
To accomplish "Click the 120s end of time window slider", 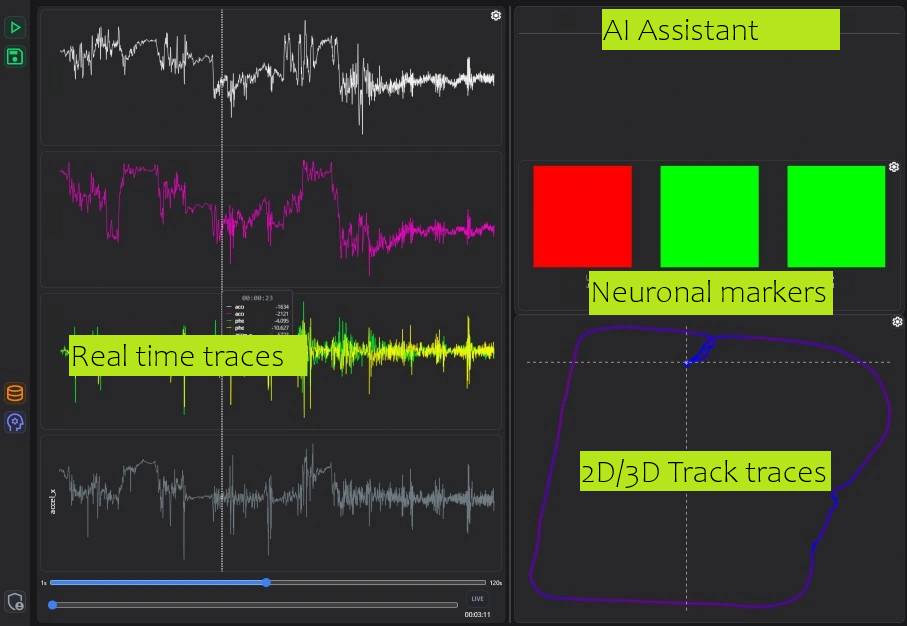I will click(495, 582).
